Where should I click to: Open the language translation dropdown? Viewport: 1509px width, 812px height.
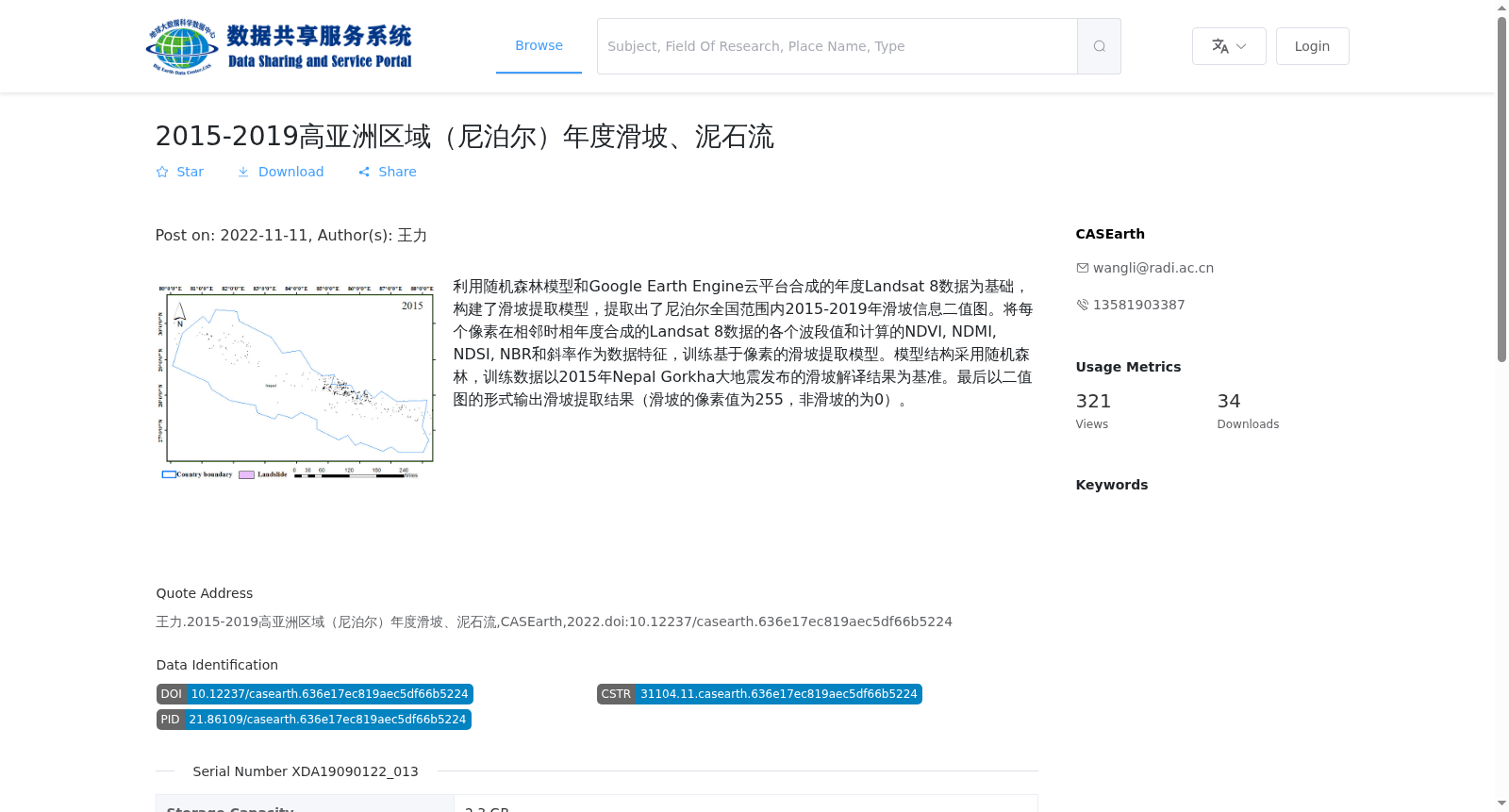click(1229, 46)
